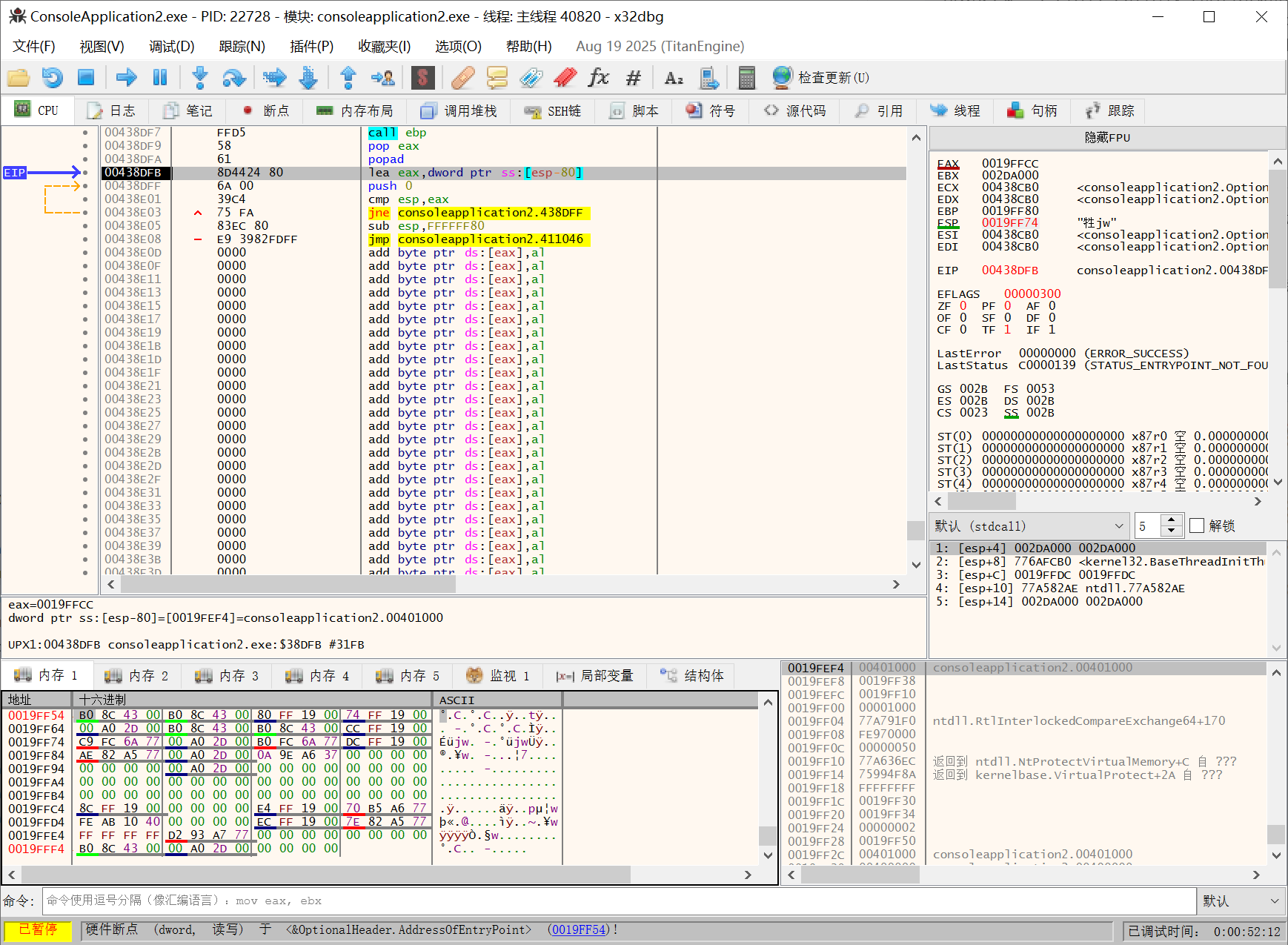Click the disassembly horizontal scrollbar thumb

point(289,584)
